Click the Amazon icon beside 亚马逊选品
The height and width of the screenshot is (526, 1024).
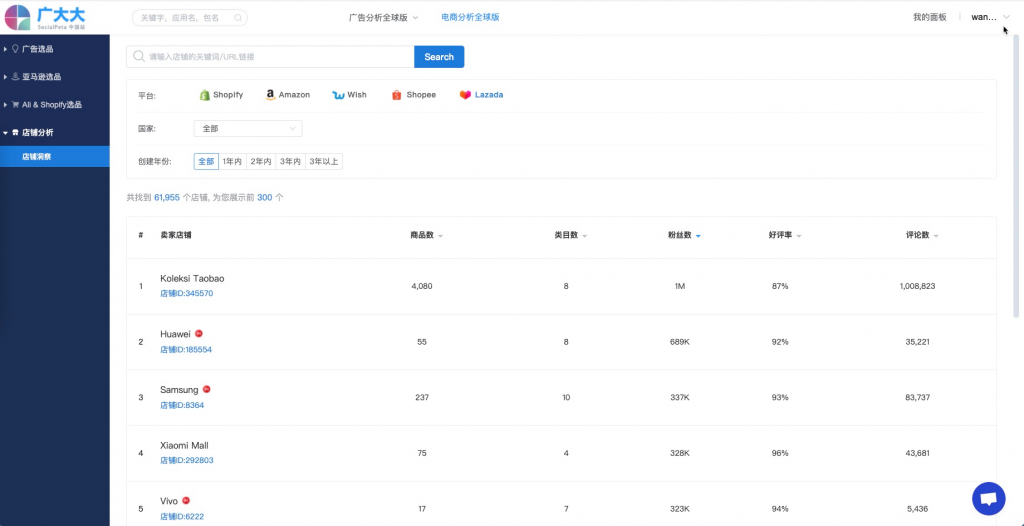[x=16, y=76]
